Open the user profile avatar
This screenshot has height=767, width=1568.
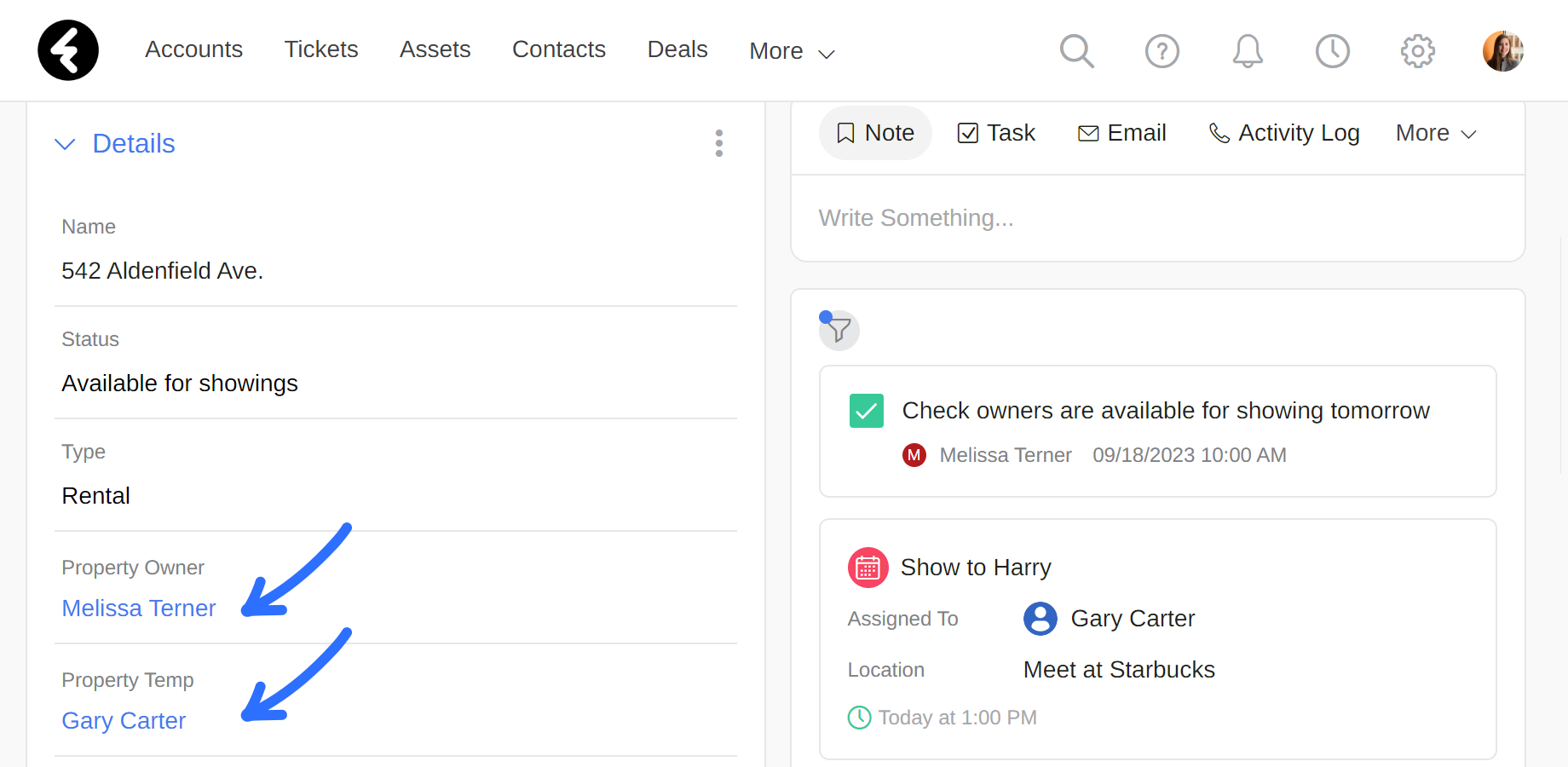(x=1503, y=51)
